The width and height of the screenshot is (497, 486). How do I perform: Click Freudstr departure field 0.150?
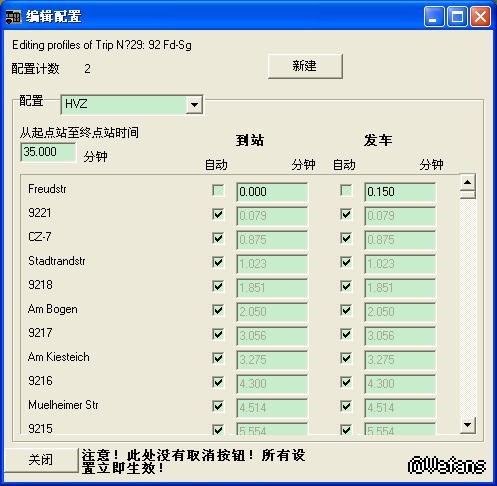coord(400,192)
